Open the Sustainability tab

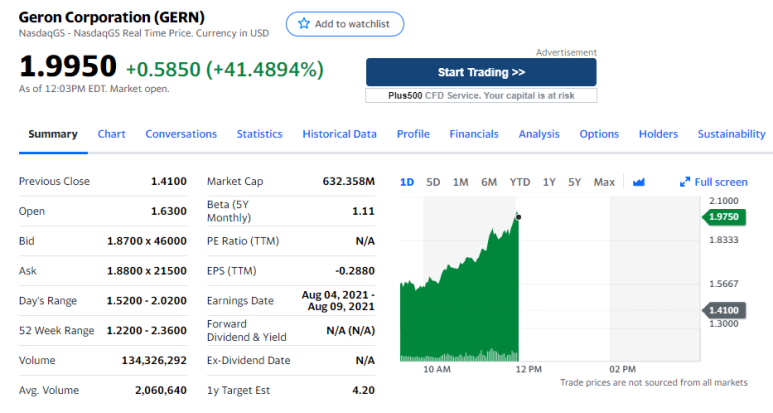coord(732,134)
